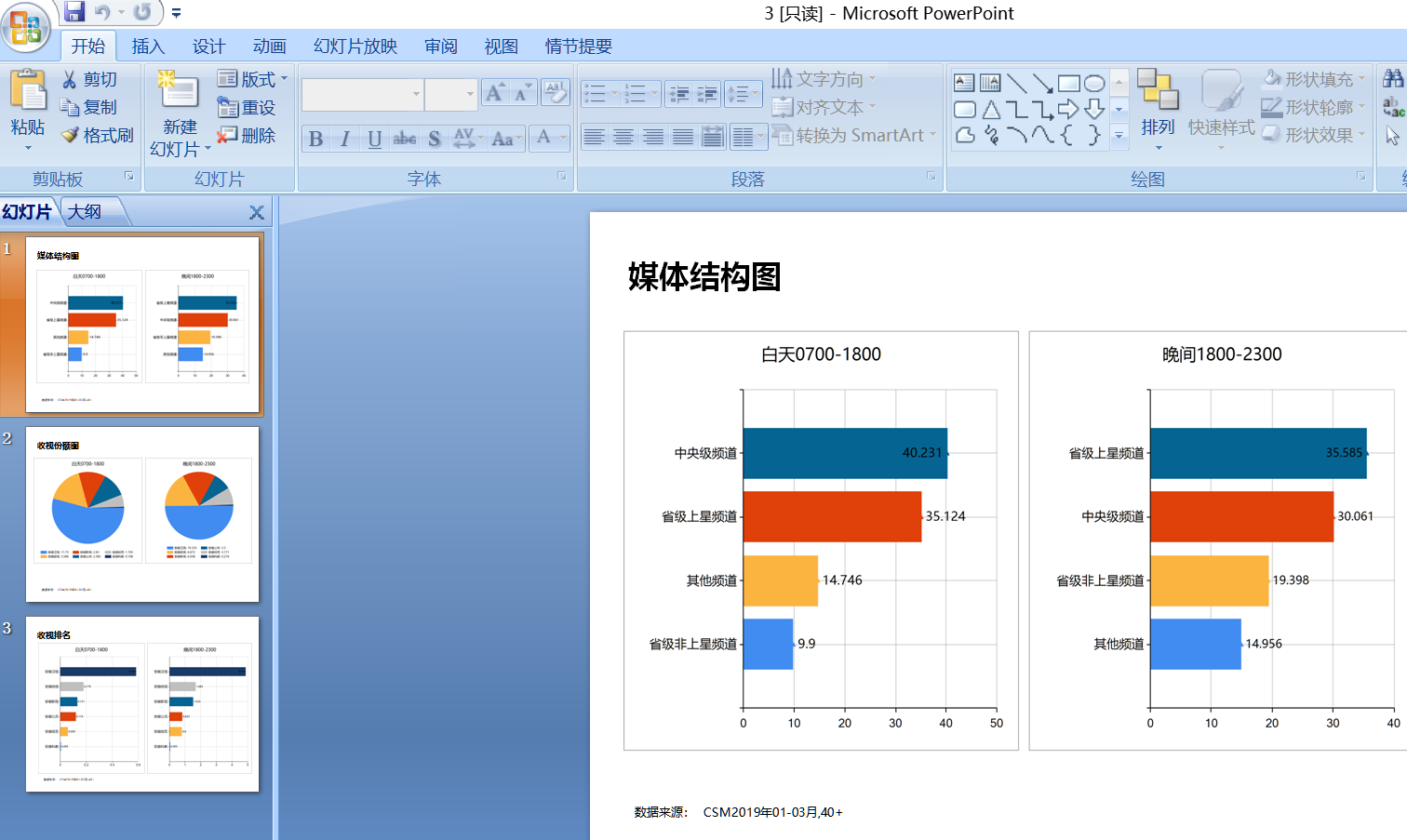The width and height of the screenshot is (1407, 840).
Task: Select slide 2 thumbnail with pie charts
Action: (142, 513)
